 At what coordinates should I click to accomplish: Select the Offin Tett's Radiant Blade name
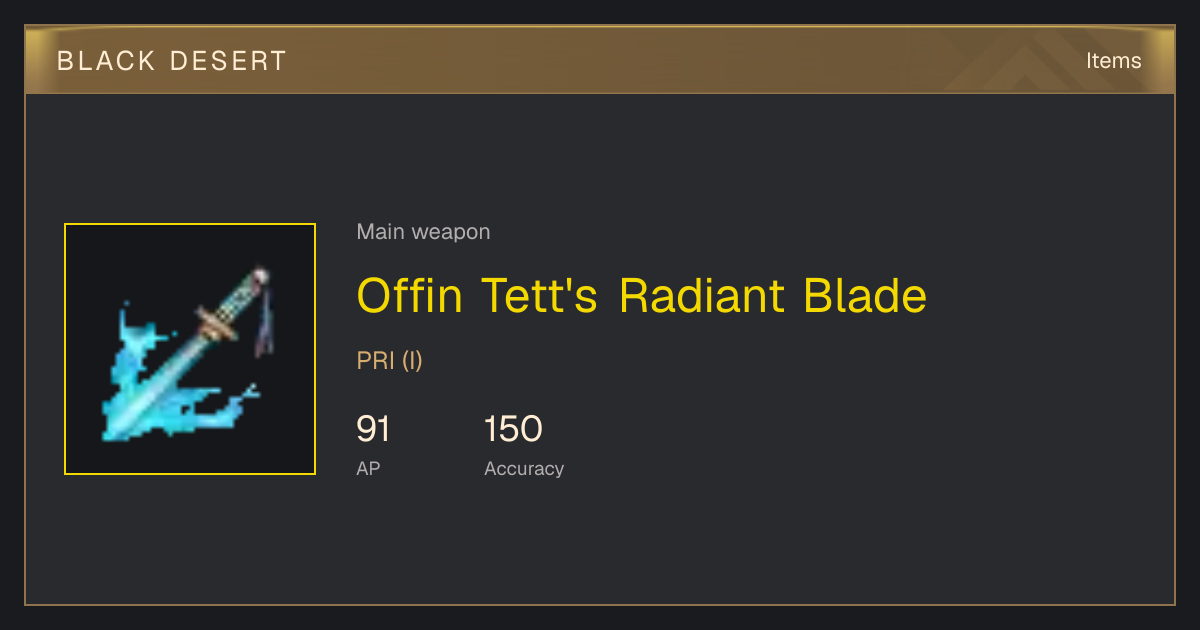(642, 296)
